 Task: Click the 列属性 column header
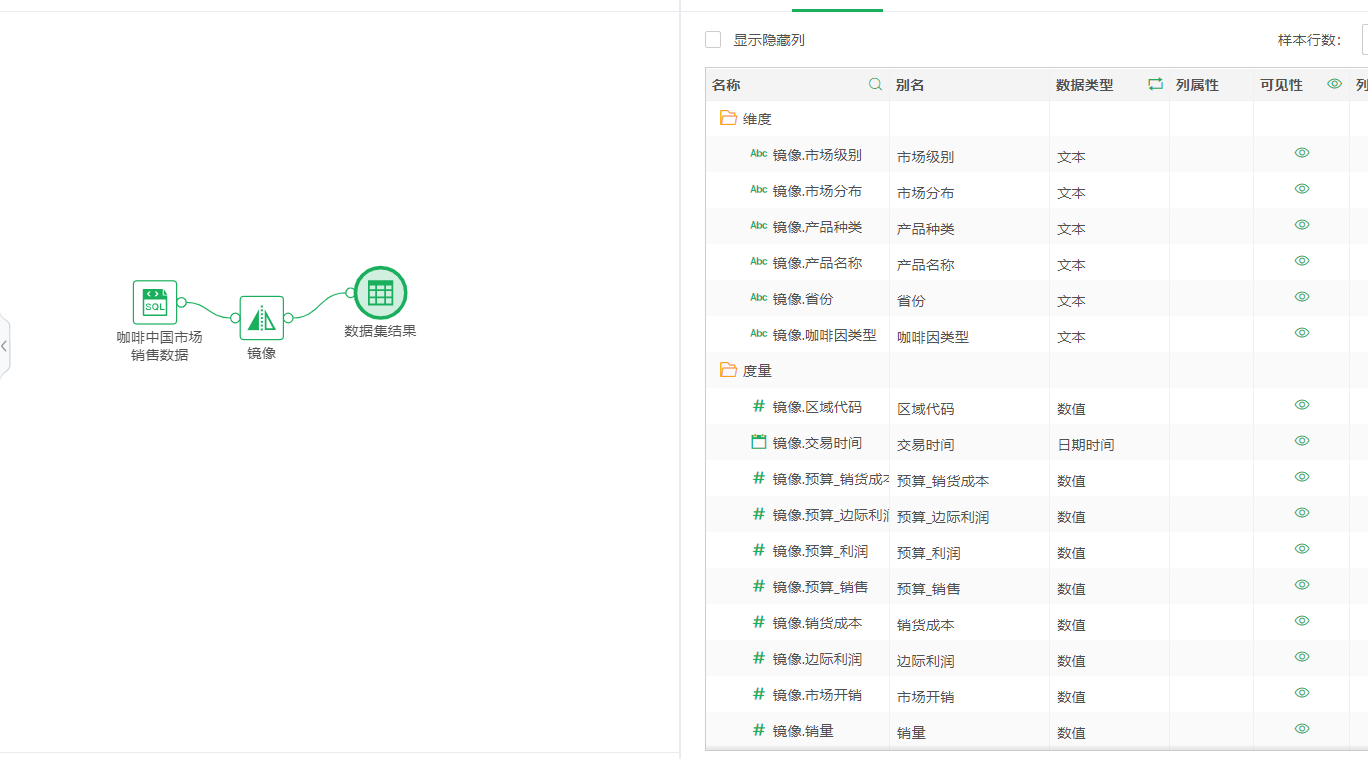tap(1197, 86)
